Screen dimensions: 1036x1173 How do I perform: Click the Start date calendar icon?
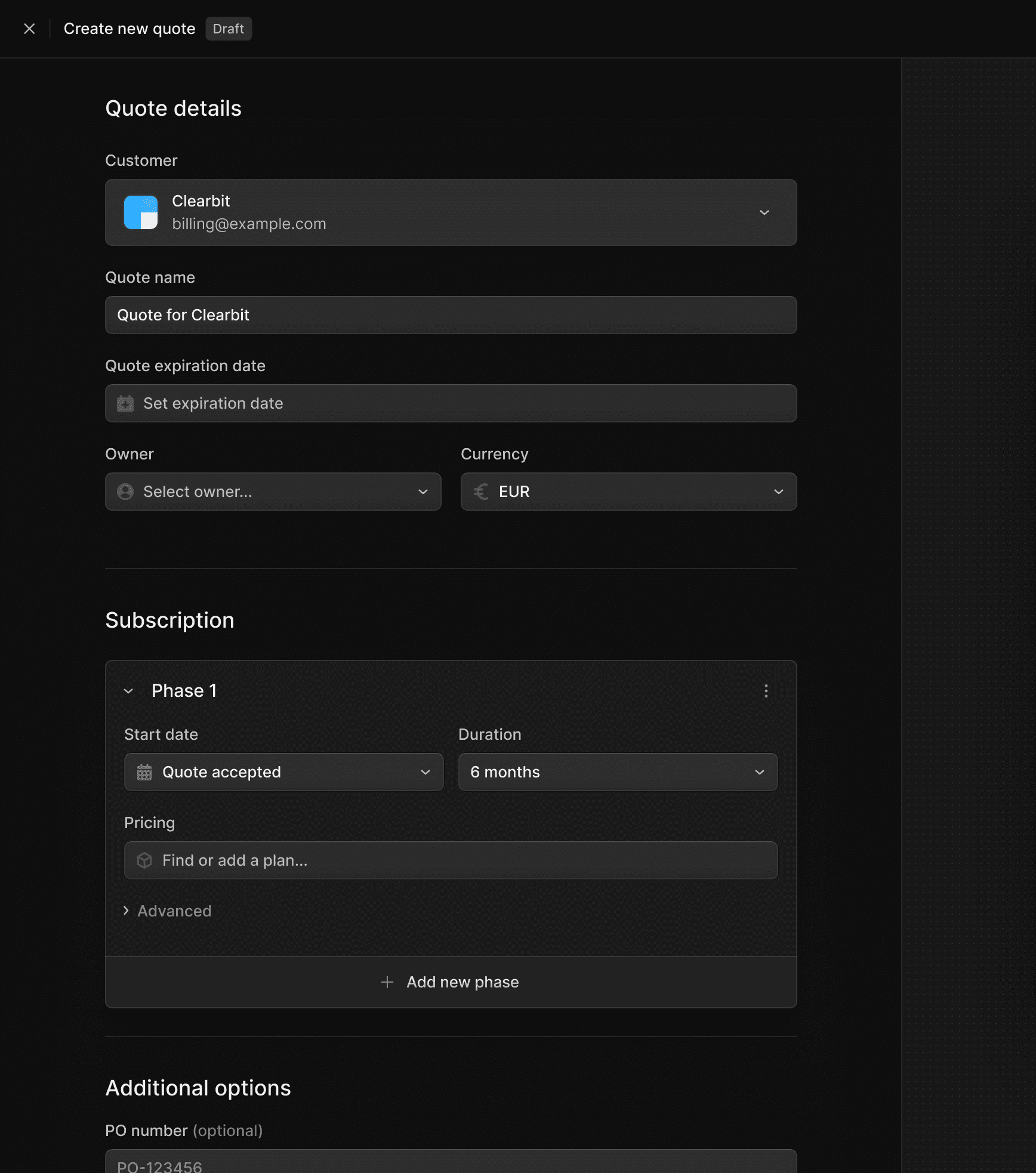144,772
